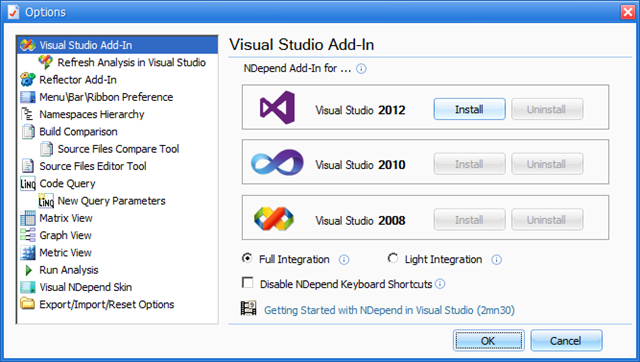The width and height of the screenshot is (640, 362).
Task: Install add-in for Visual Studio 2012
Action: pyautogui.click(x=469, y=109)
